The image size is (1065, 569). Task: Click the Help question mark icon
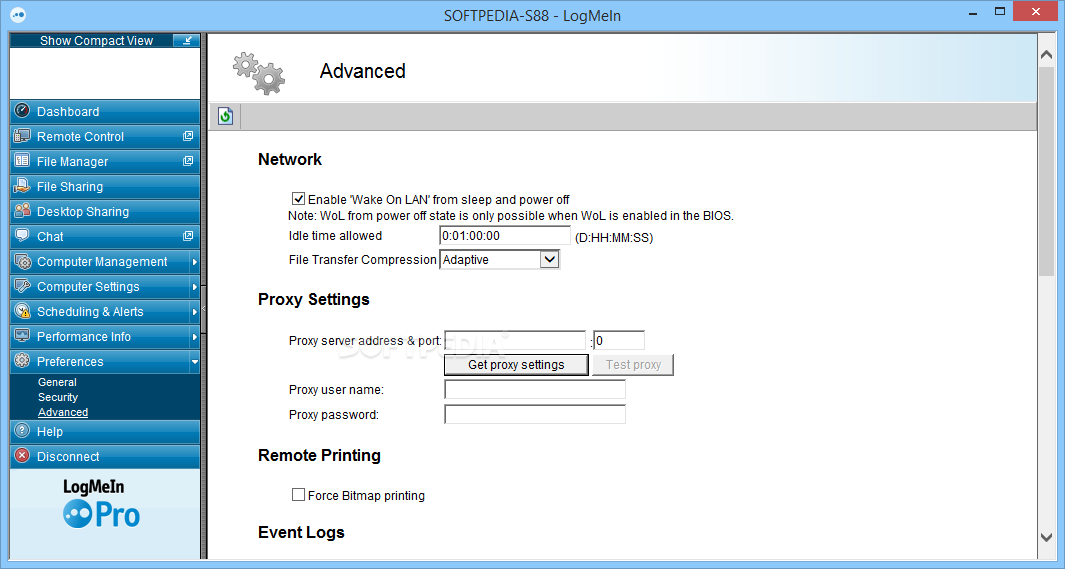(22, 430)
